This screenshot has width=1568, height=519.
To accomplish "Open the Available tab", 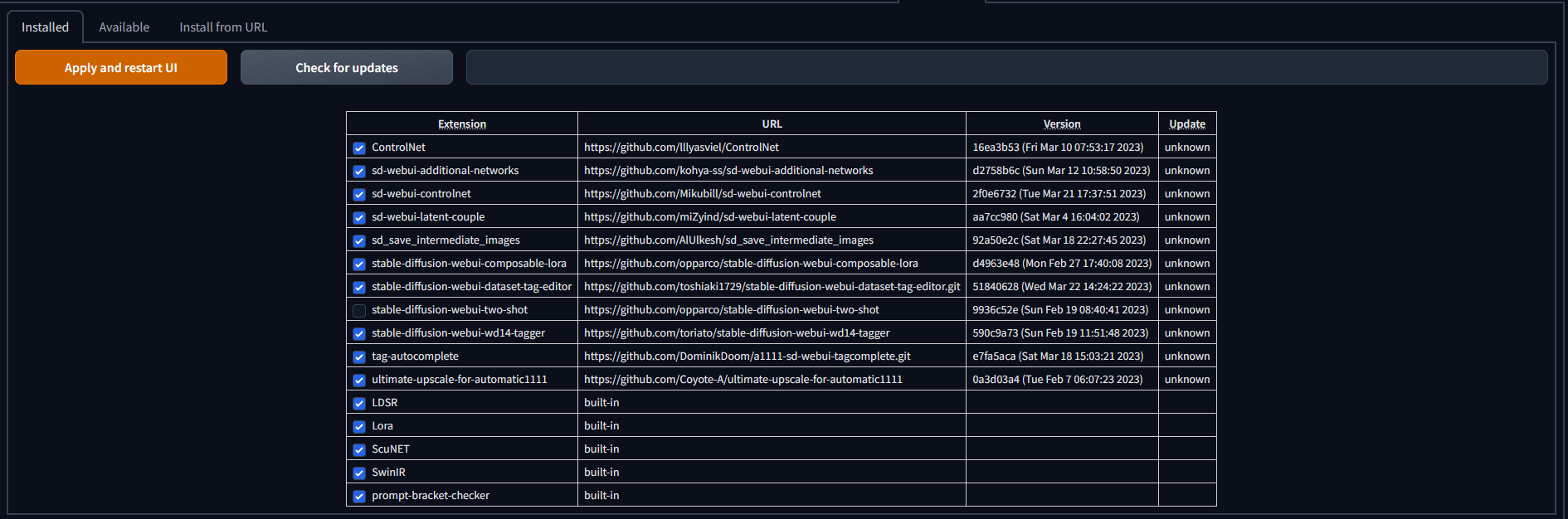I will click(x=124, y=27).
